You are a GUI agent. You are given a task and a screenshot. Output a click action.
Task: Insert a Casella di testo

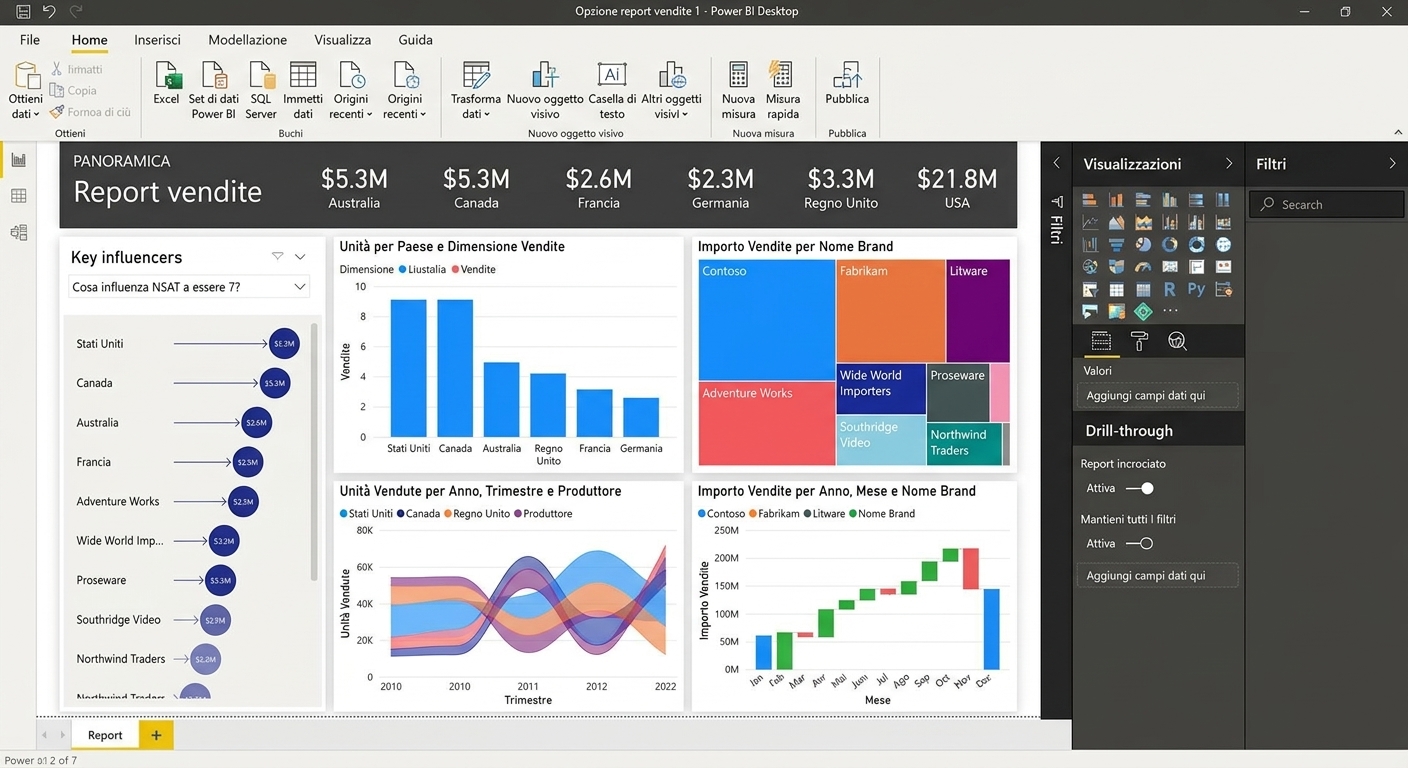pyautogui.click(x=612, y=90)
